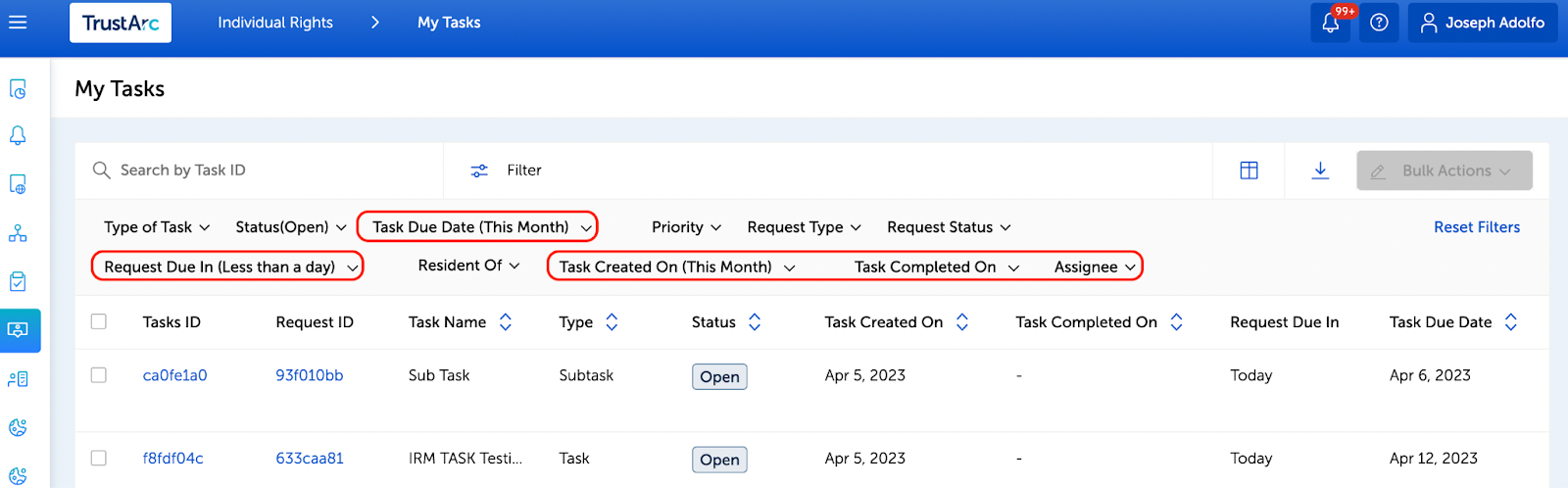This screenshot has width=1568, height=488.
Task: Open the help question mark icon
Action: 1379,23
